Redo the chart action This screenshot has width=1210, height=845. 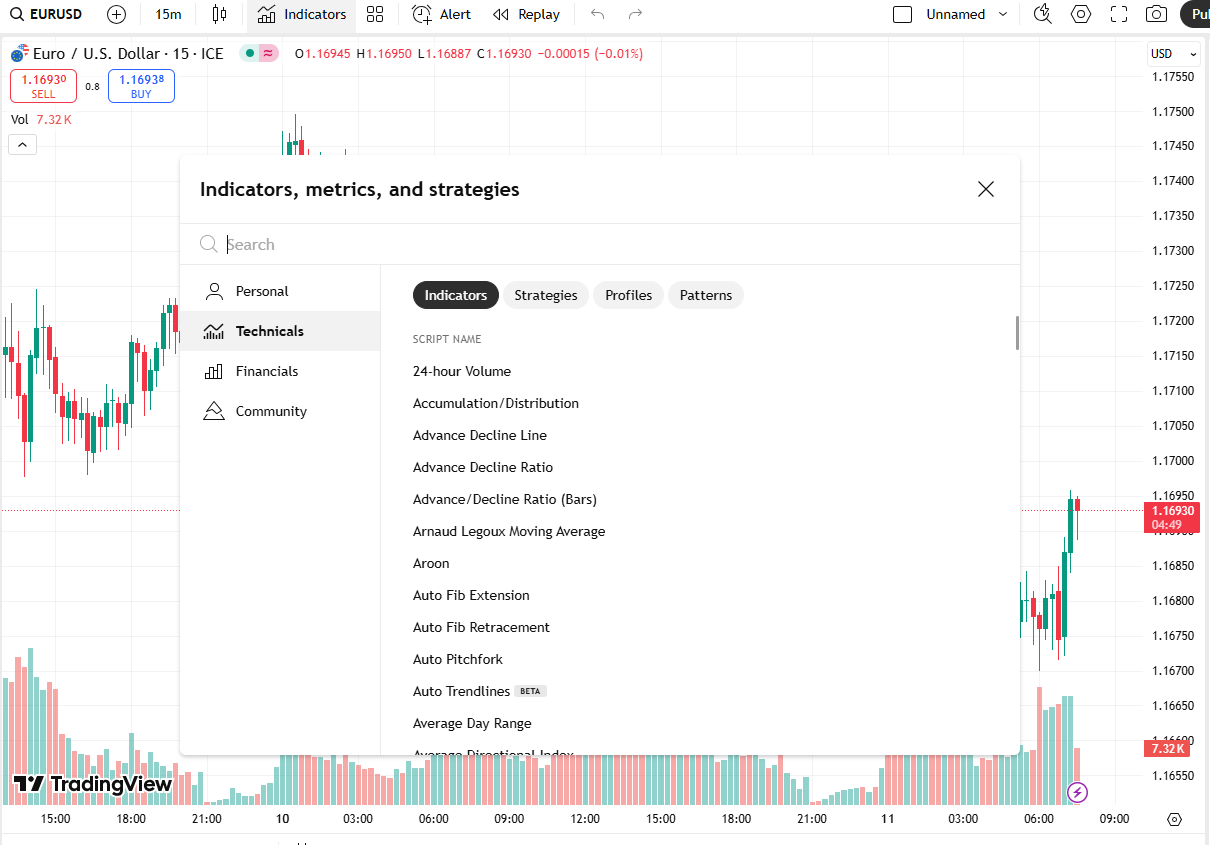point(635,15)
